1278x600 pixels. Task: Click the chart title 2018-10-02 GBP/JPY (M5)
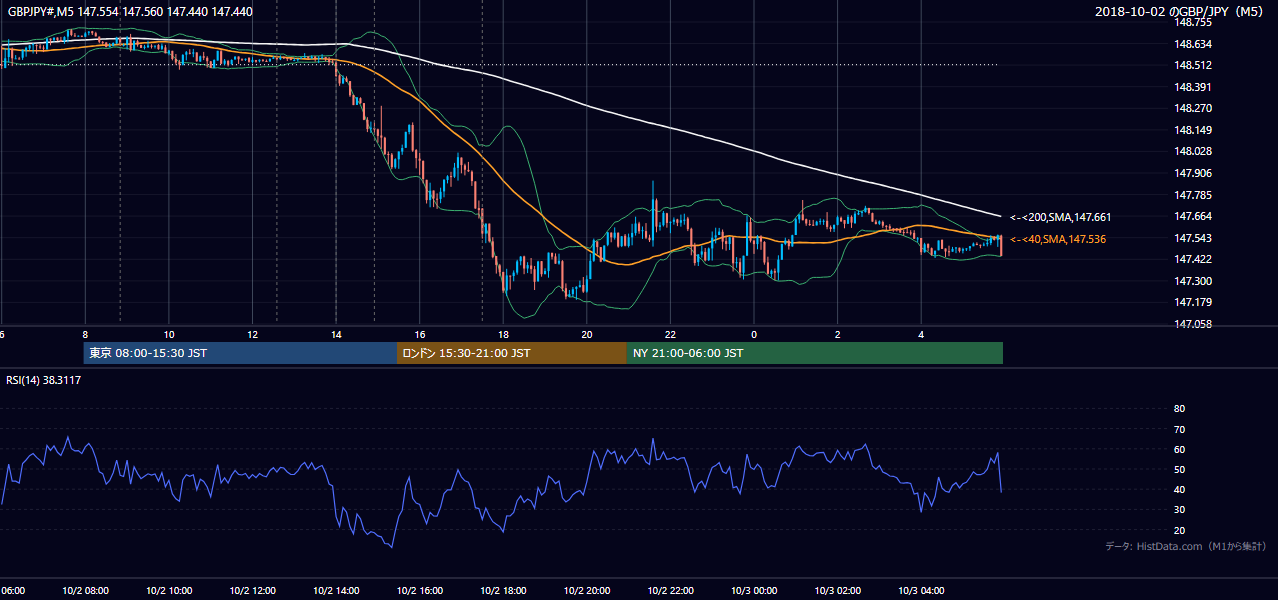click(x=1180, y=11)
